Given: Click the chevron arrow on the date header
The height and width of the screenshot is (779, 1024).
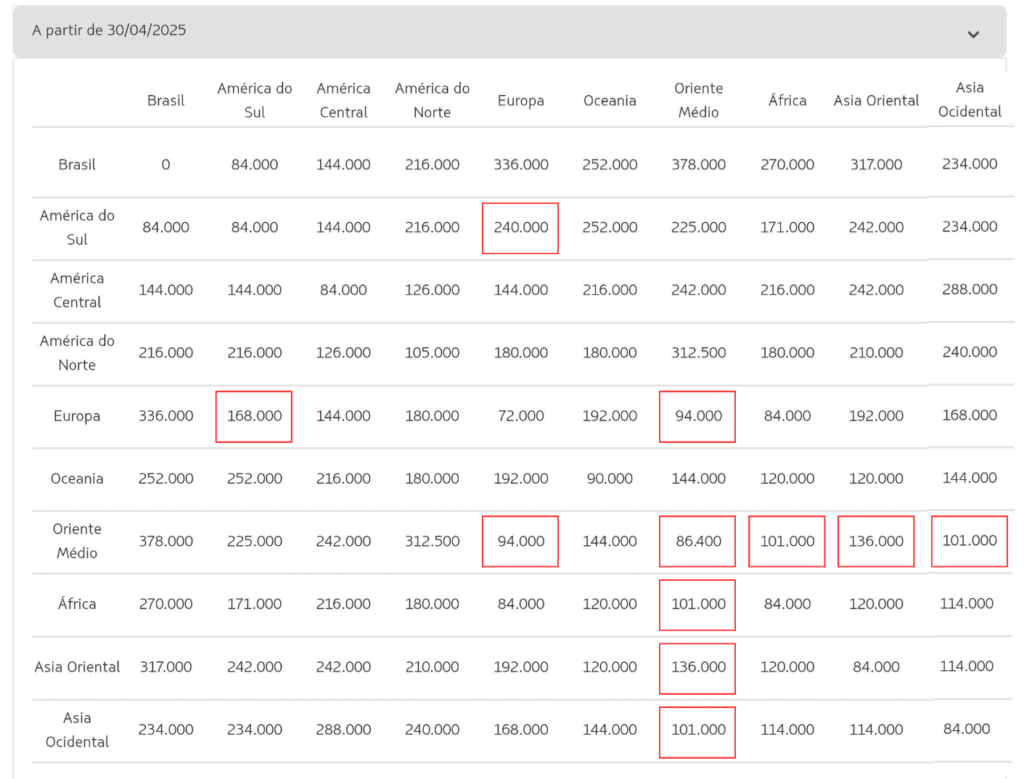Looking at the screenshot, I should click(973, 34).
